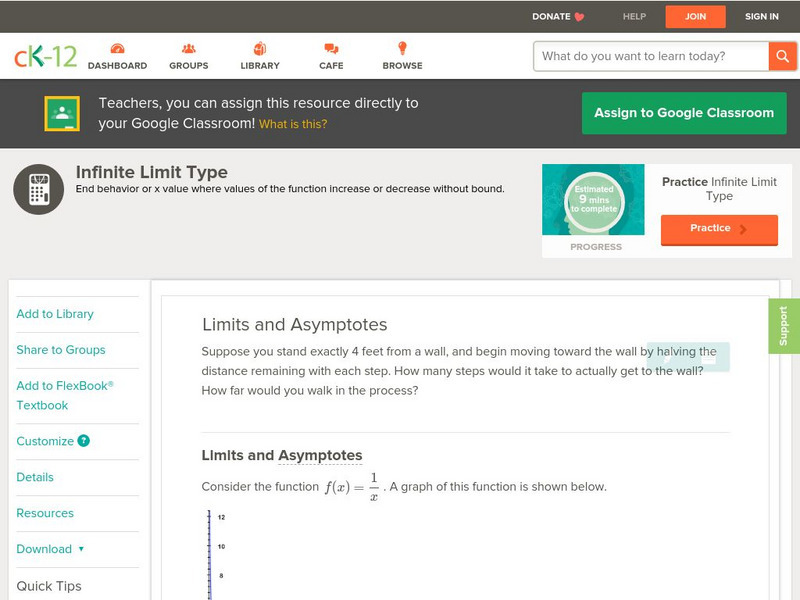Click the 'What is this?' link
The height and width of the screenshot is (600, 800).
pos(293,124)
